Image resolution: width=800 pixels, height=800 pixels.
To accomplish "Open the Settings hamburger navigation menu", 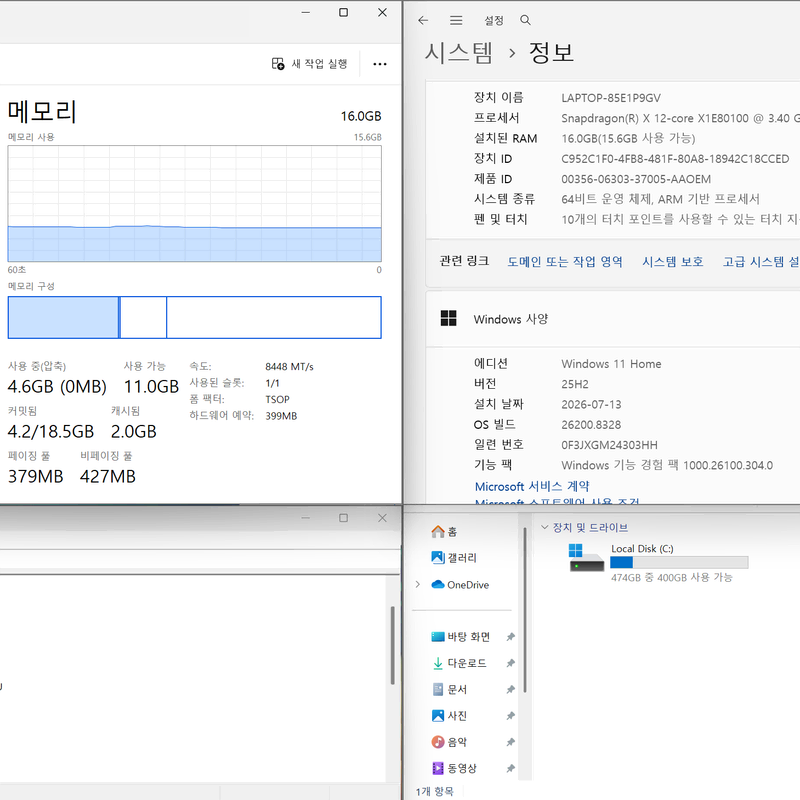I will click(x=456, y=20).
